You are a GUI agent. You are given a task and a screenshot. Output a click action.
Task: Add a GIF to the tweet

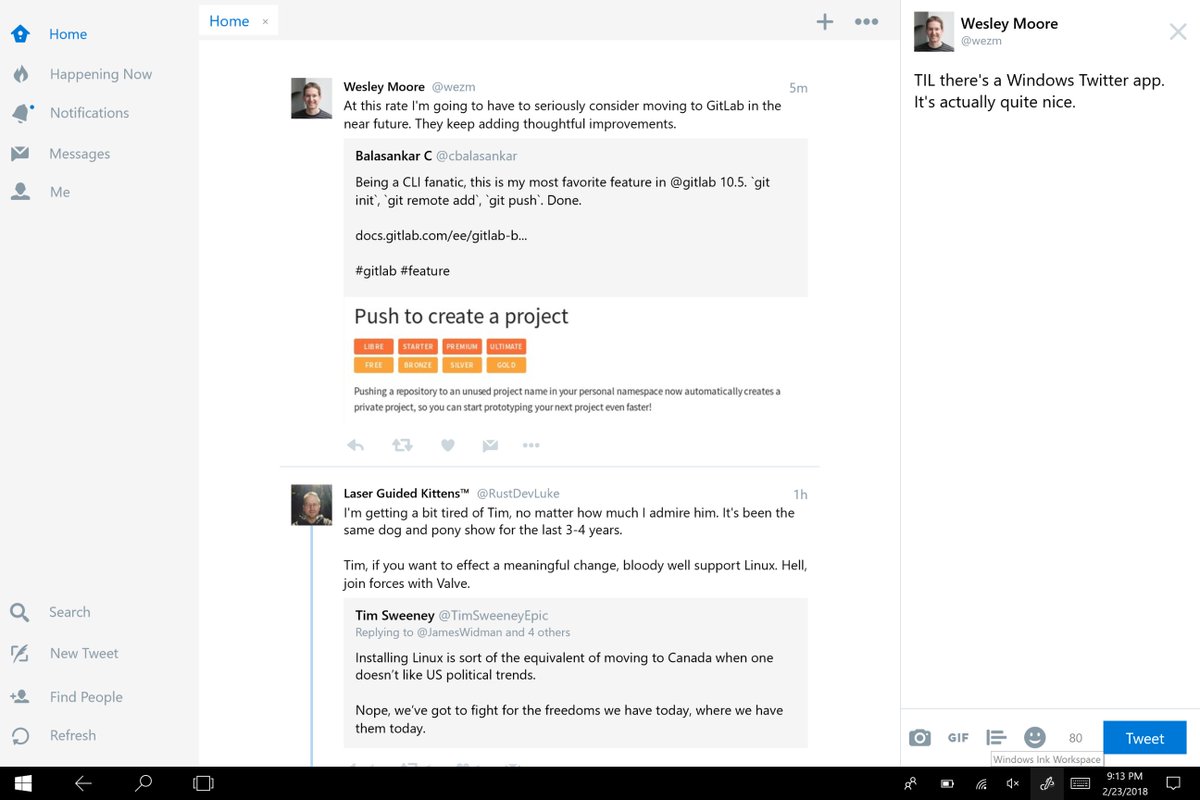(958, 738)
